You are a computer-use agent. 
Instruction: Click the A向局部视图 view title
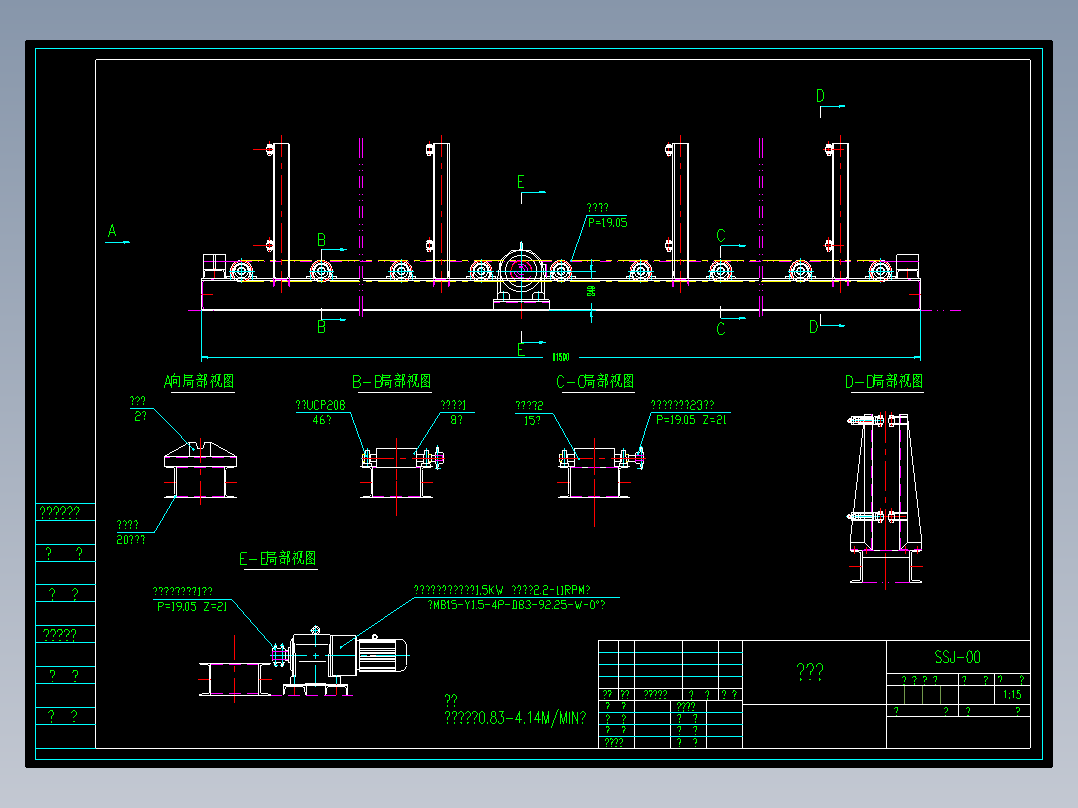pos(199,381)
